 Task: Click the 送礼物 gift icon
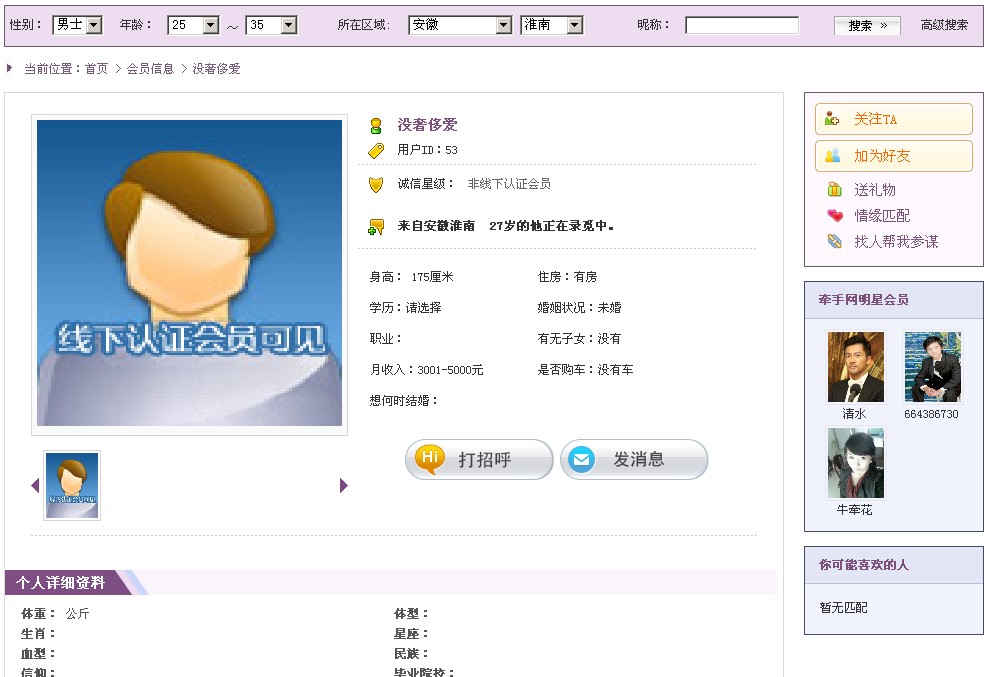(834, 190)
